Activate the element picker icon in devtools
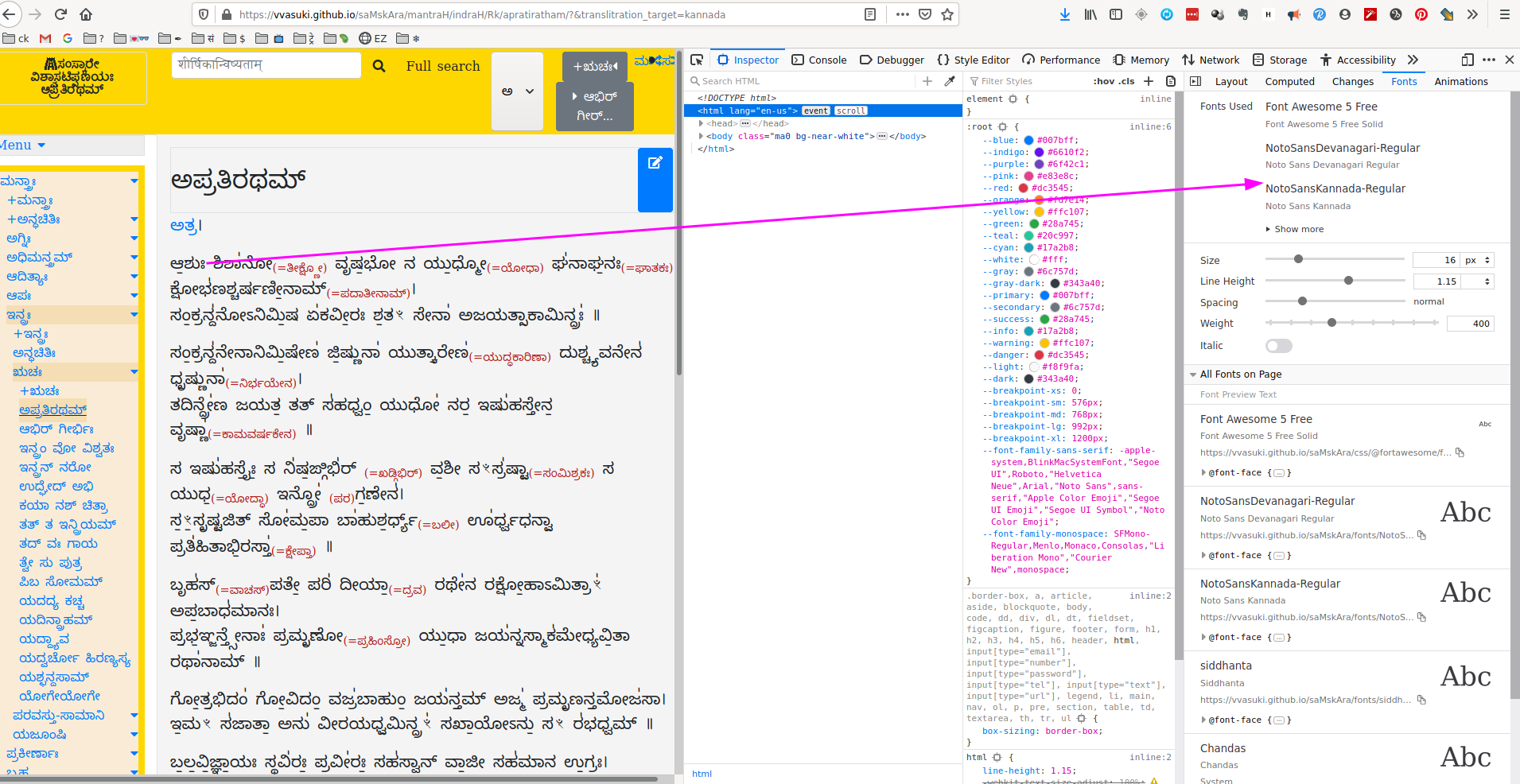This screenshot has width=1520, height=784. [x=697, y=60]
